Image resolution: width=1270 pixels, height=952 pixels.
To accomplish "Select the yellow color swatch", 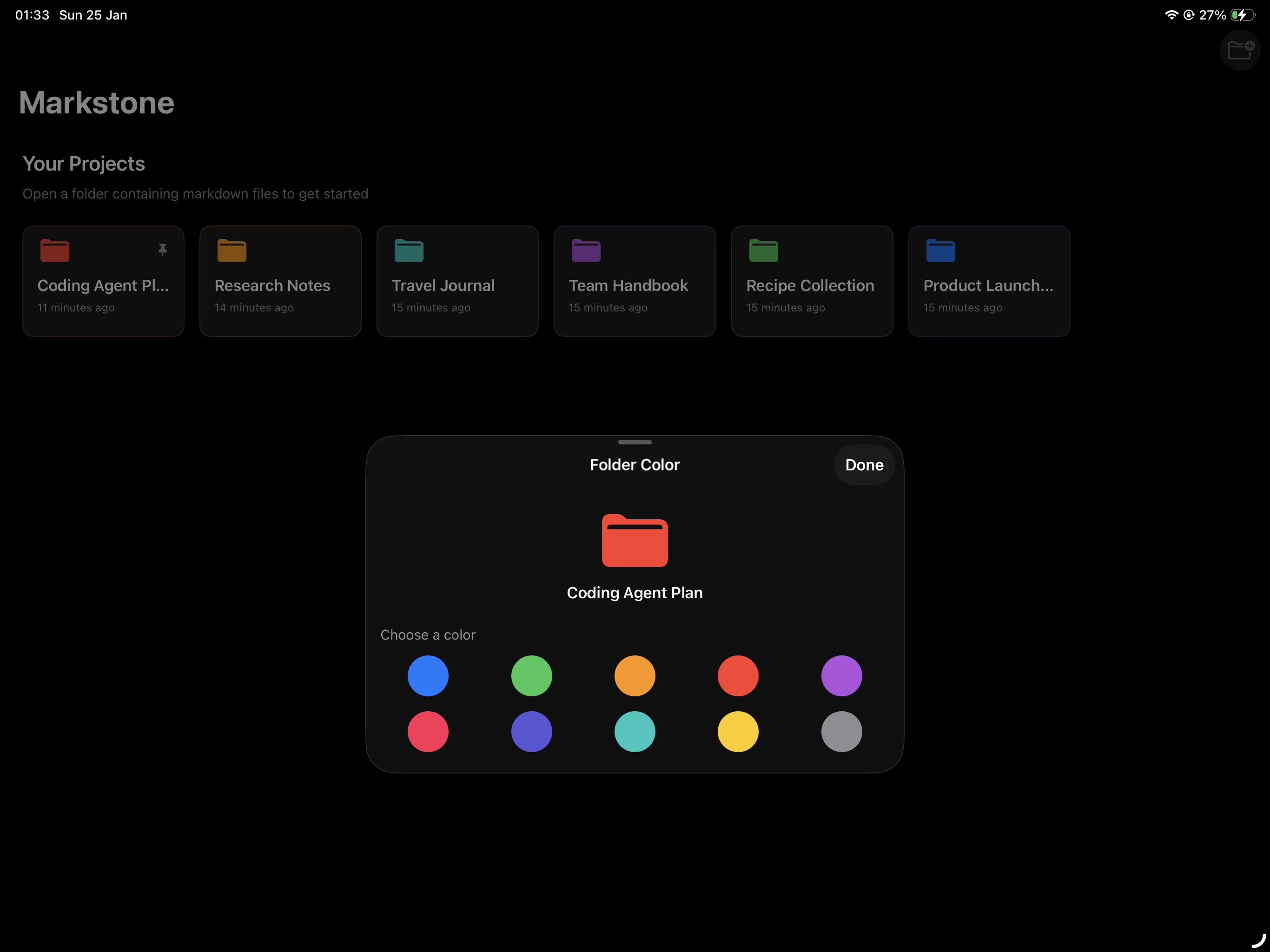I will pos(738,731).
